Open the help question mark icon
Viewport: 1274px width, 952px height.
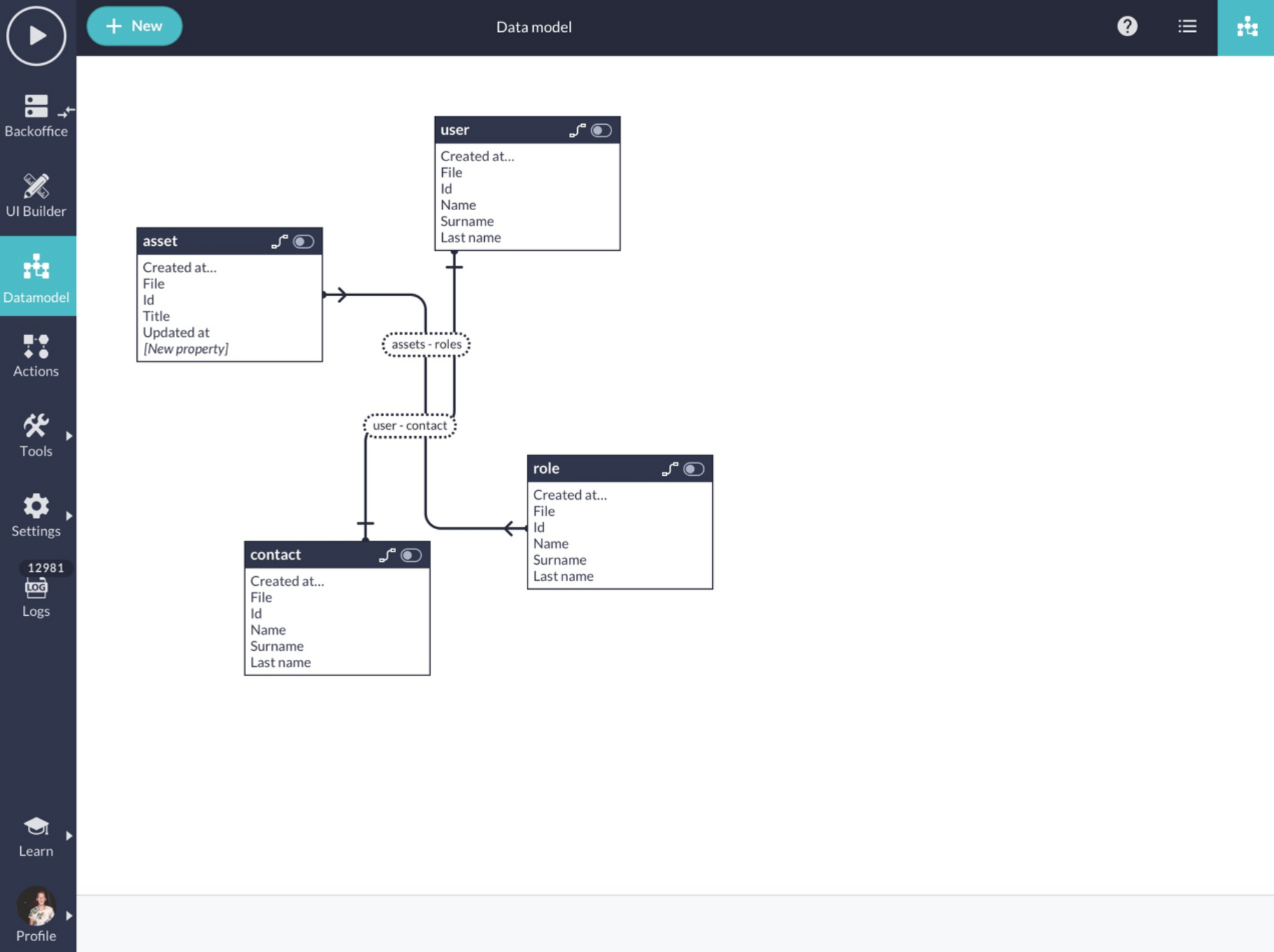pyautogui.click(x=1127, y=27)
